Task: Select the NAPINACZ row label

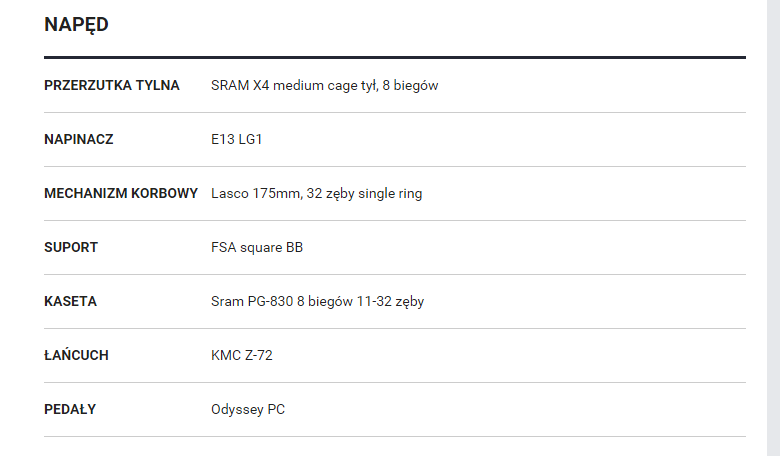Action: tap(79, 139)
